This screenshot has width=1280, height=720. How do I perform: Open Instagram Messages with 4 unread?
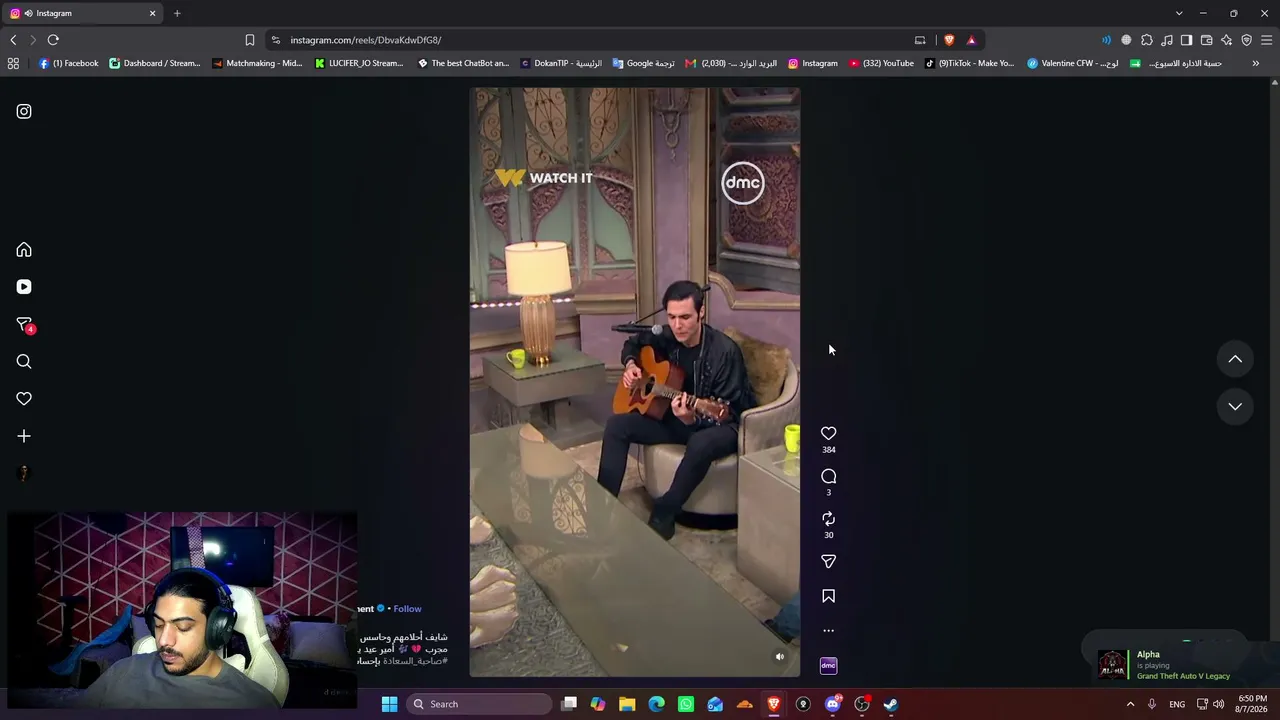[x=25, y=325]
